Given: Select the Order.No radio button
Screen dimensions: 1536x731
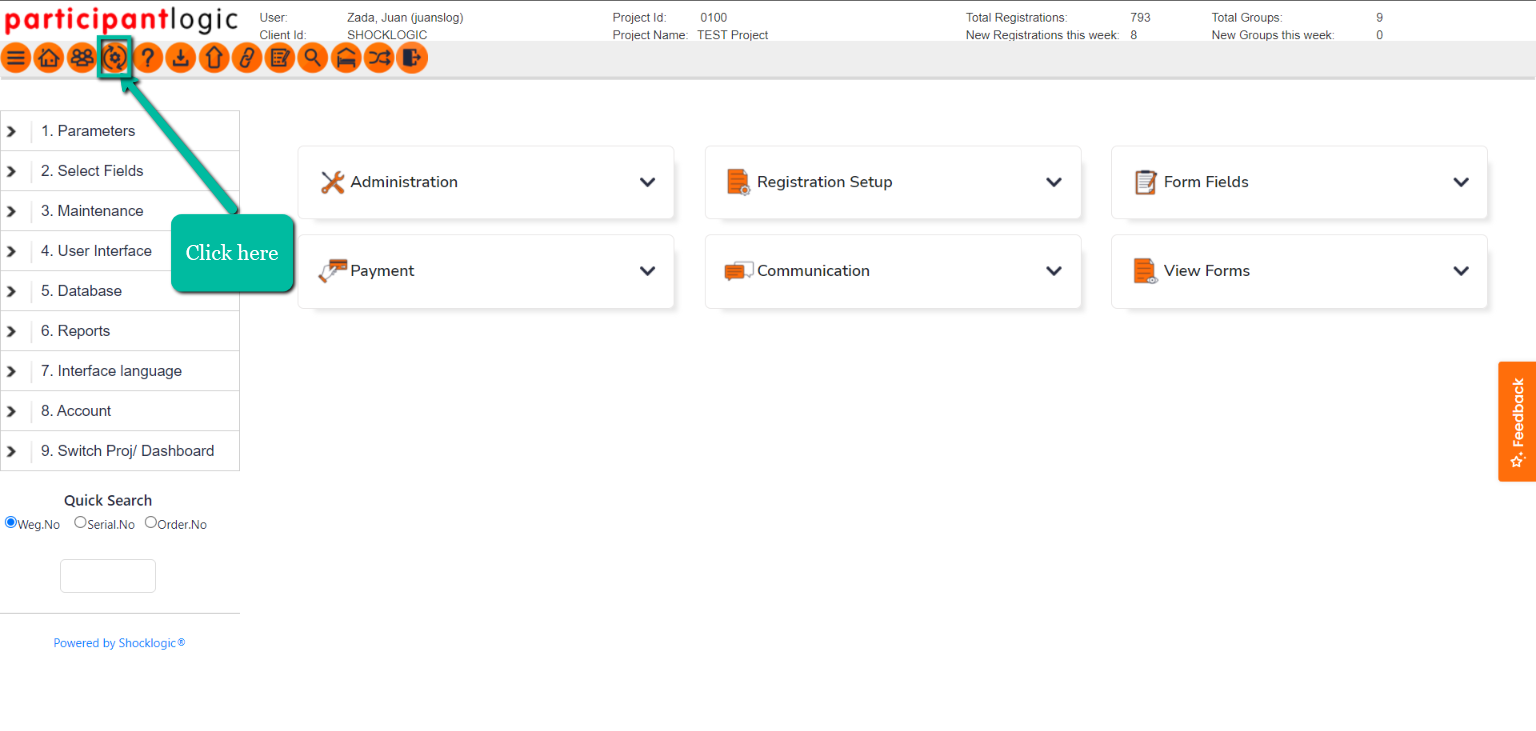Looking at the screenshot, I should point(151,522).
